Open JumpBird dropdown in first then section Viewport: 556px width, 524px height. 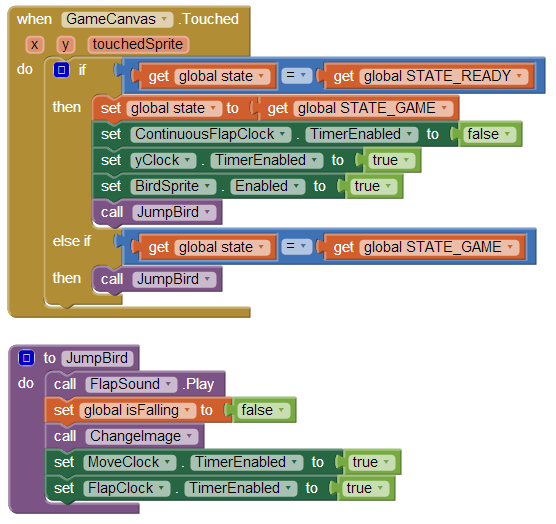[174, 212]
